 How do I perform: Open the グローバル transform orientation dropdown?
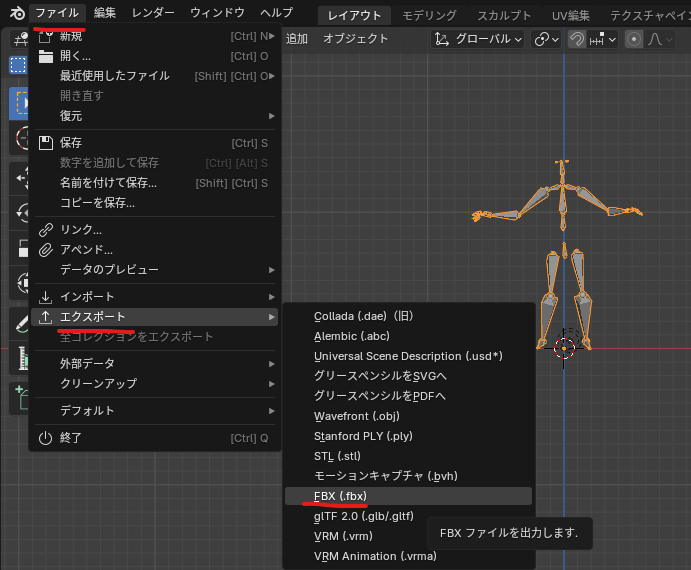point(477,39)
